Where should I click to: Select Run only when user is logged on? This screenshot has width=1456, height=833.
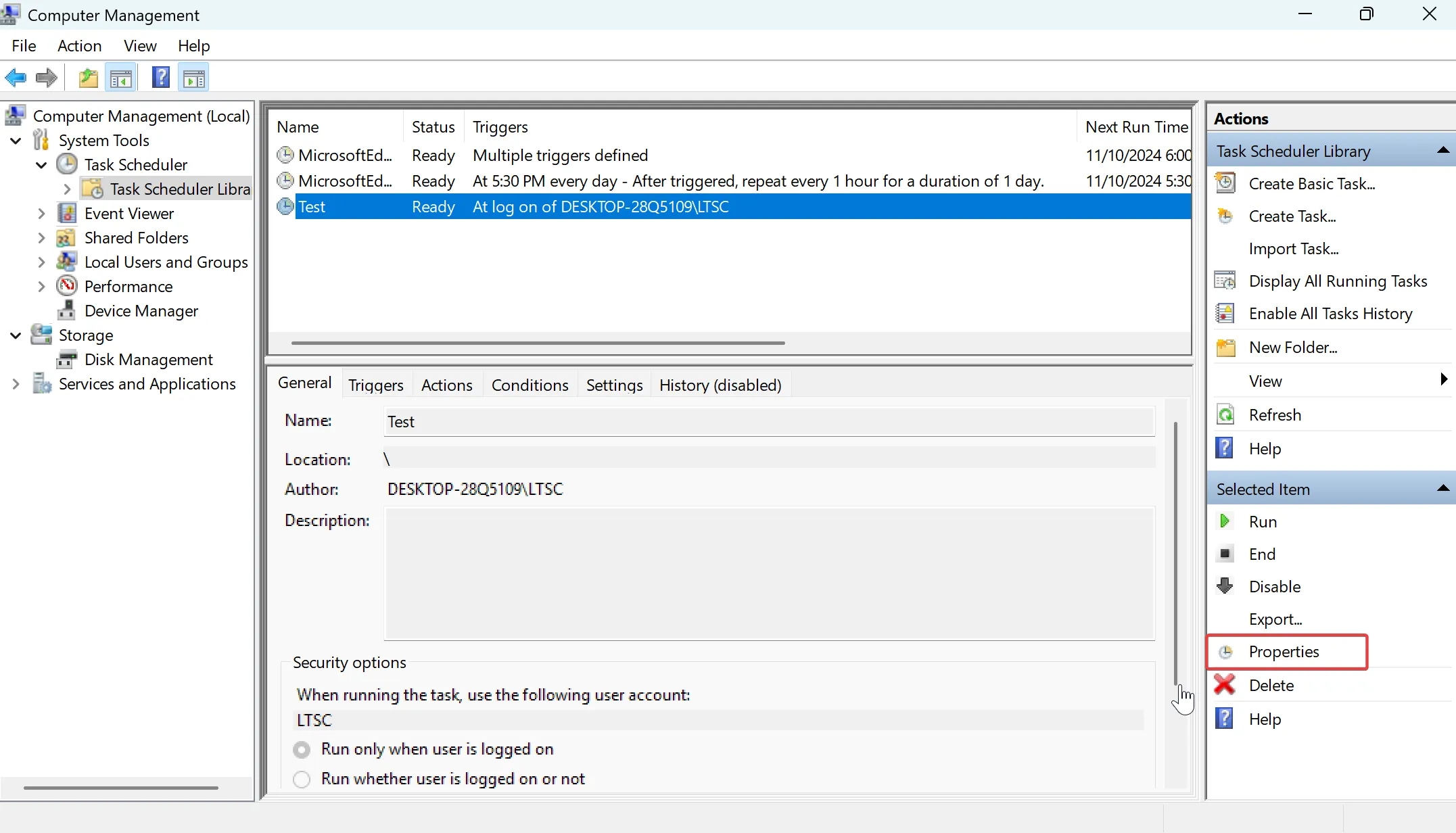302,749
